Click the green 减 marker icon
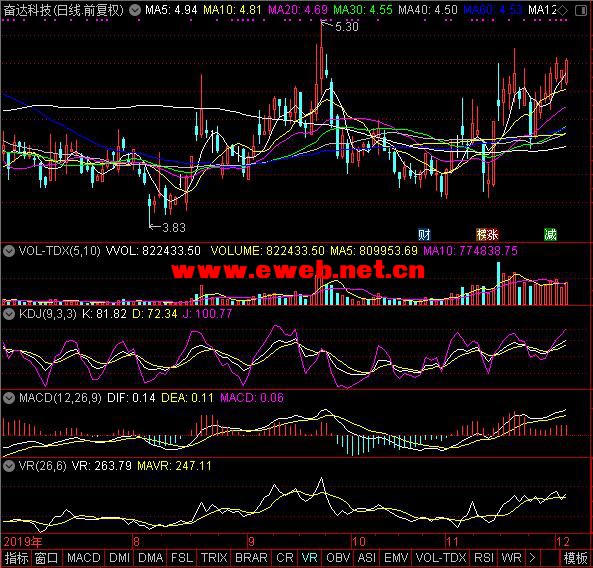This screenshot has width=593, height=568. 550,235
